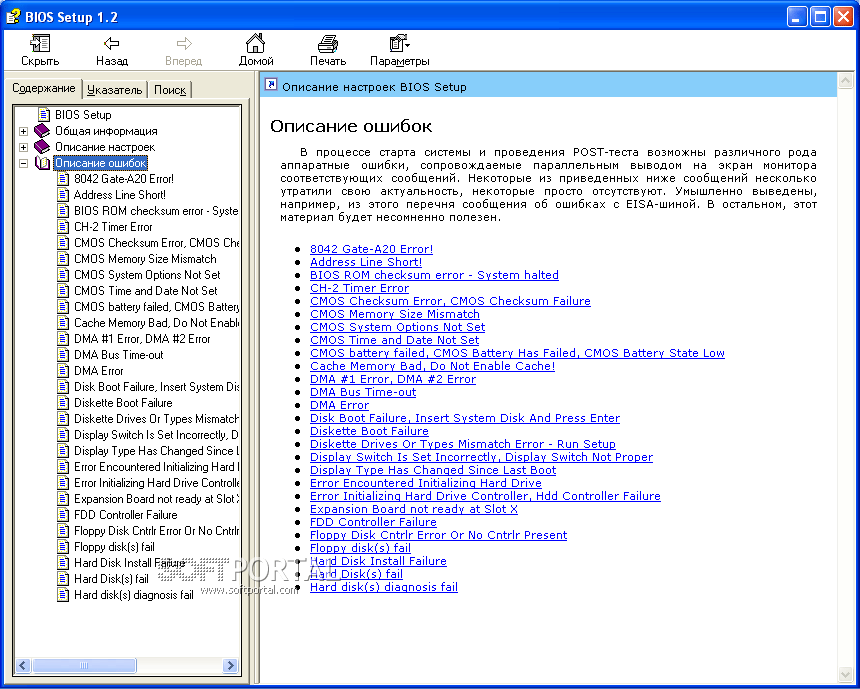Click the BIOS Setup title bar icon
860x689 pixels.
coord(13,16)
